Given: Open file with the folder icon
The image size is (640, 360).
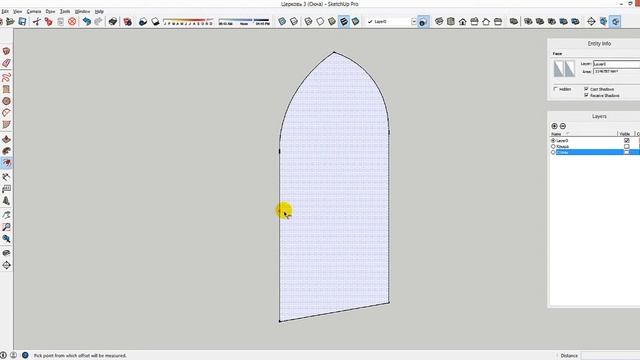Looking at the screenshot, I should 10,21.
